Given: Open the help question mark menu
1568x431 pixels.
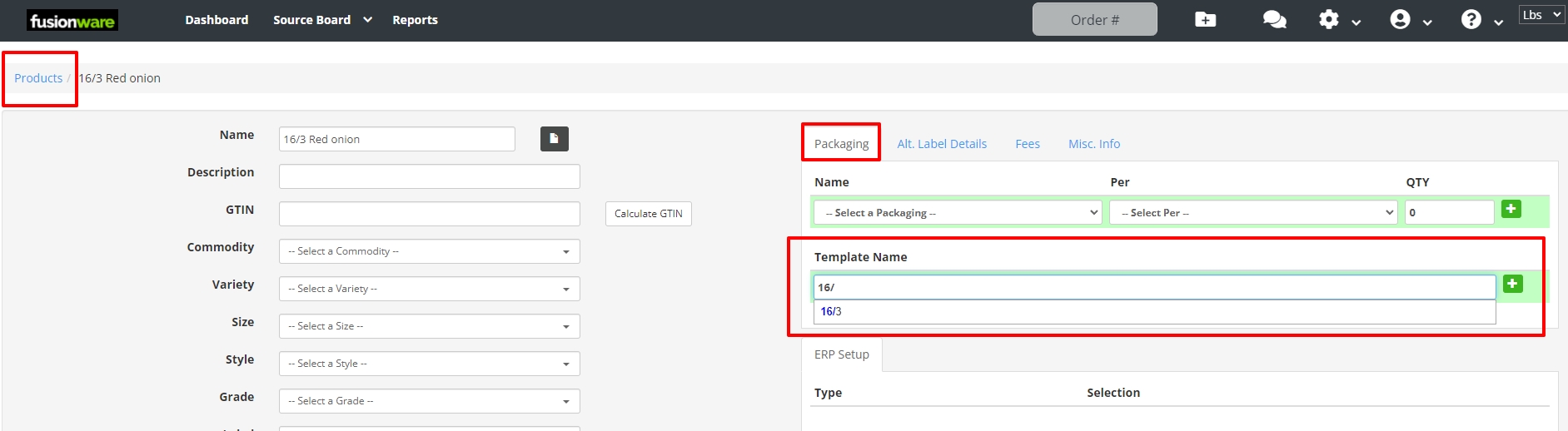Looking at the screenshot, I should click(x=1481, y=20).
